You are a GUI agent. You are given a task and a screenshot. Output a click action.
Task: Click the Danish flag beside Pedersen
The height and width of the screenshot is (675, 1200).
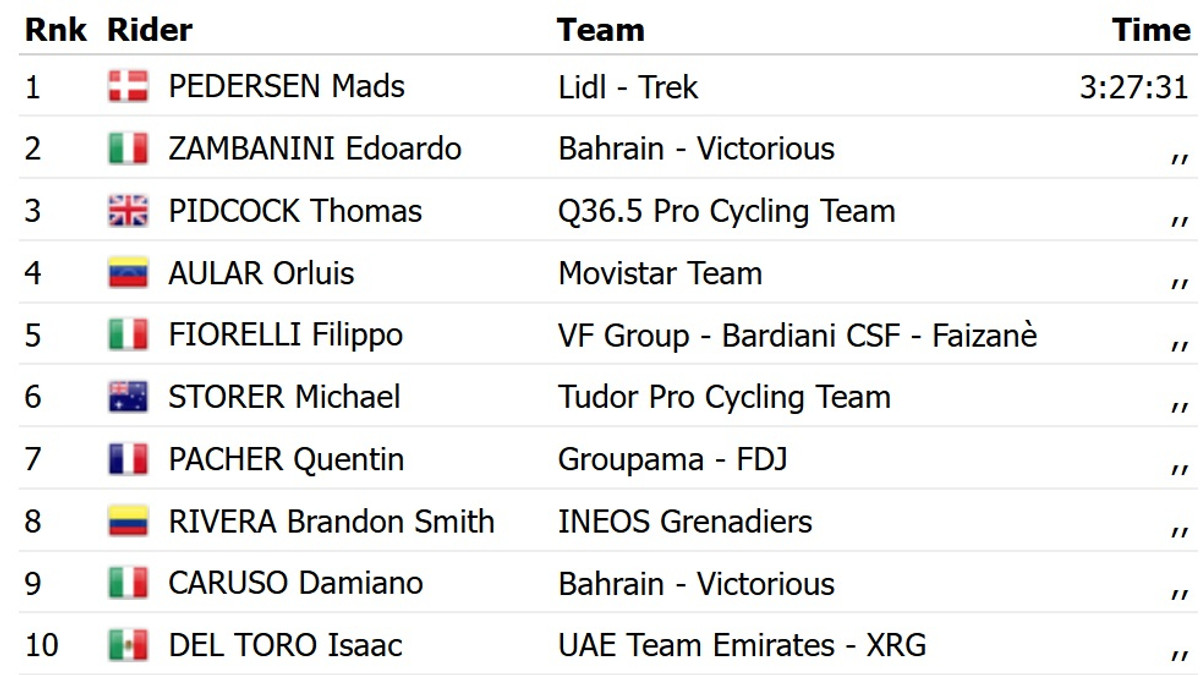pos(128,87)
